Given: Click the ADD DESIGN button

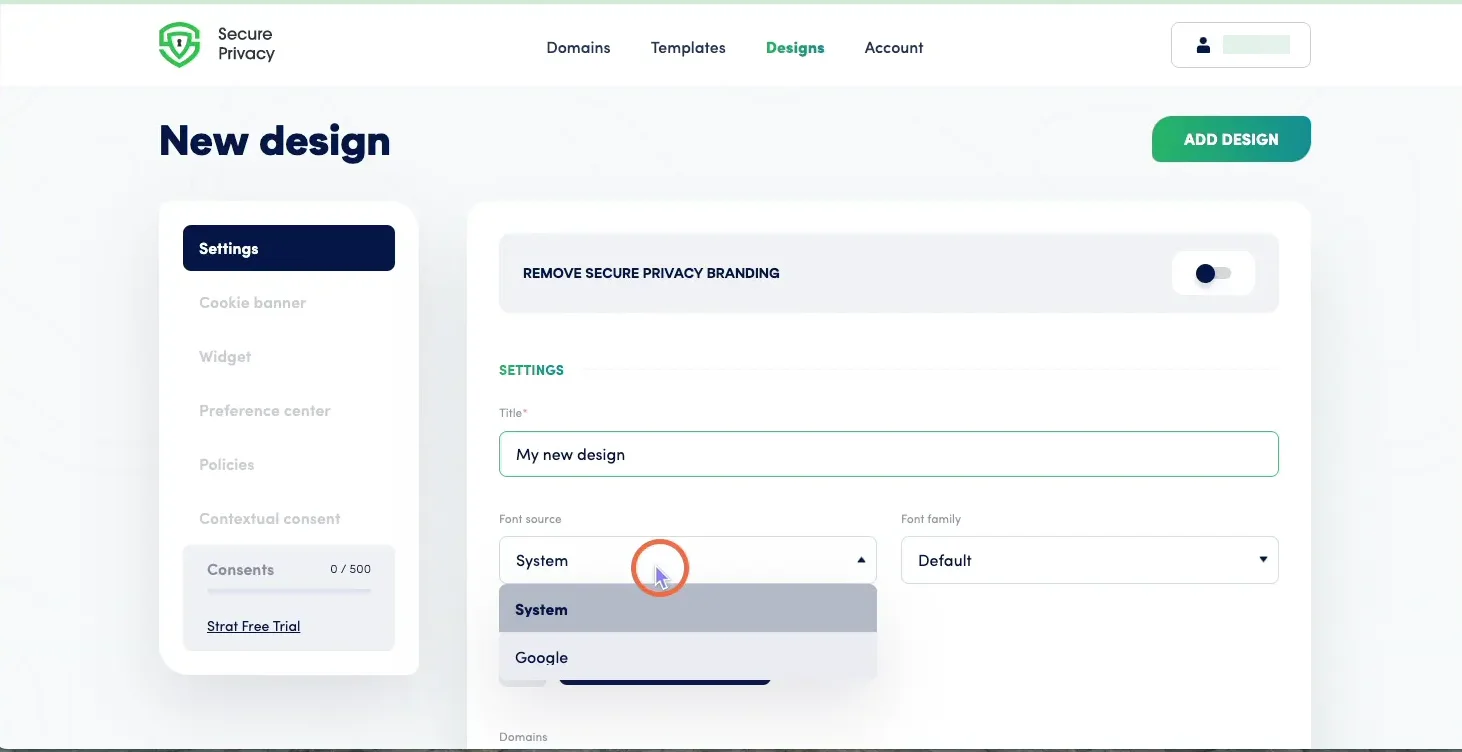Looking at the screenshot, I should 1231,139.
